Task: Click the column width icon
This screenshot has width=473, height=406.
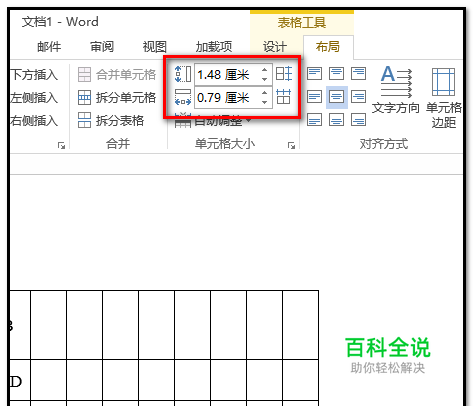Action: click(x=183, y=97)
